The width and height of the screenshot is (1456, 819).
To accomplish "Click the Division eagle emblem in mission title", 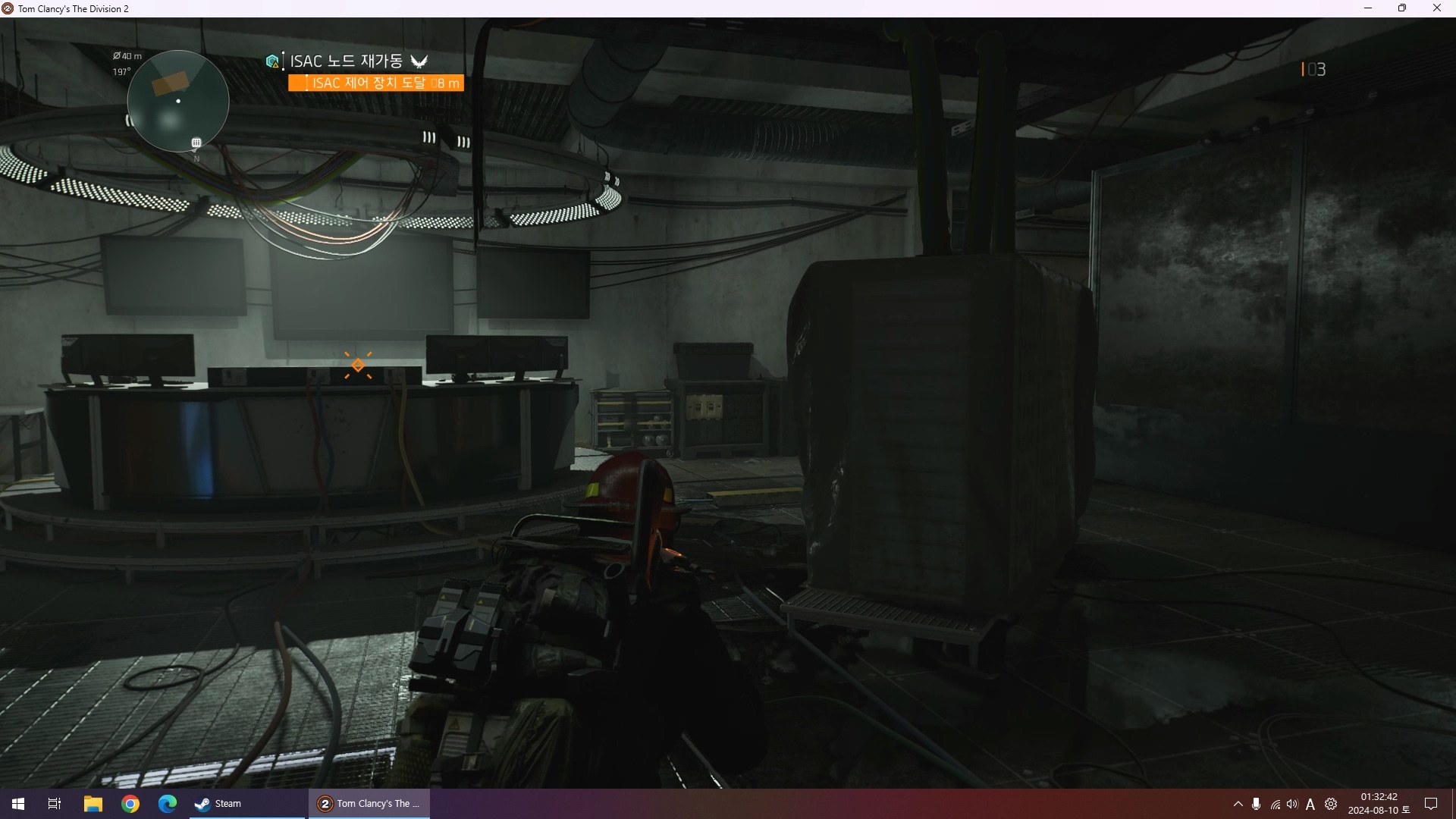I will click(419, 61).
